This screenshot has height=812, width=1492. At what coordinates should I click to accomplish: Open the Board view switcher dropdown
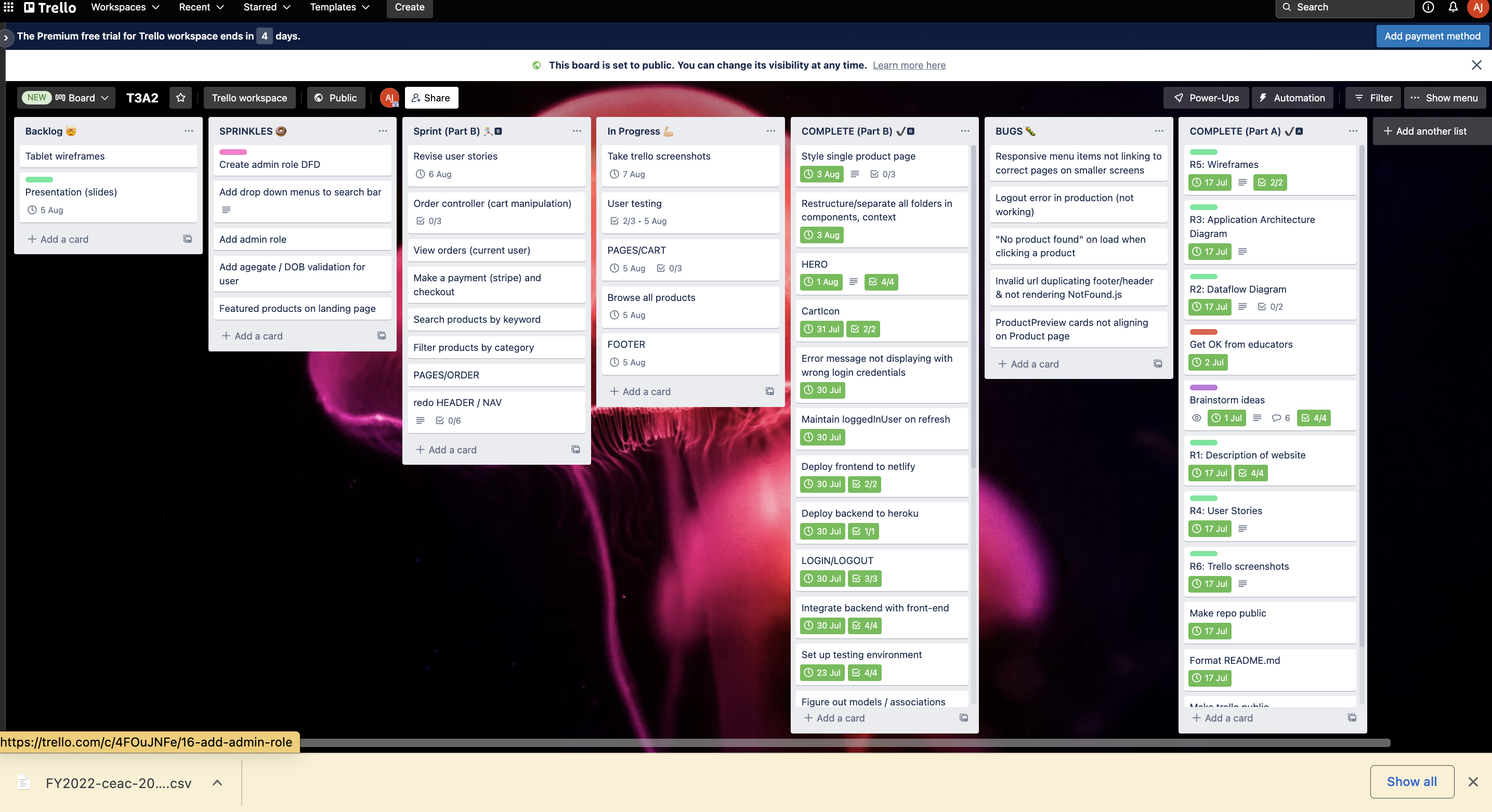pyautogui.click(x=82, y=98)
